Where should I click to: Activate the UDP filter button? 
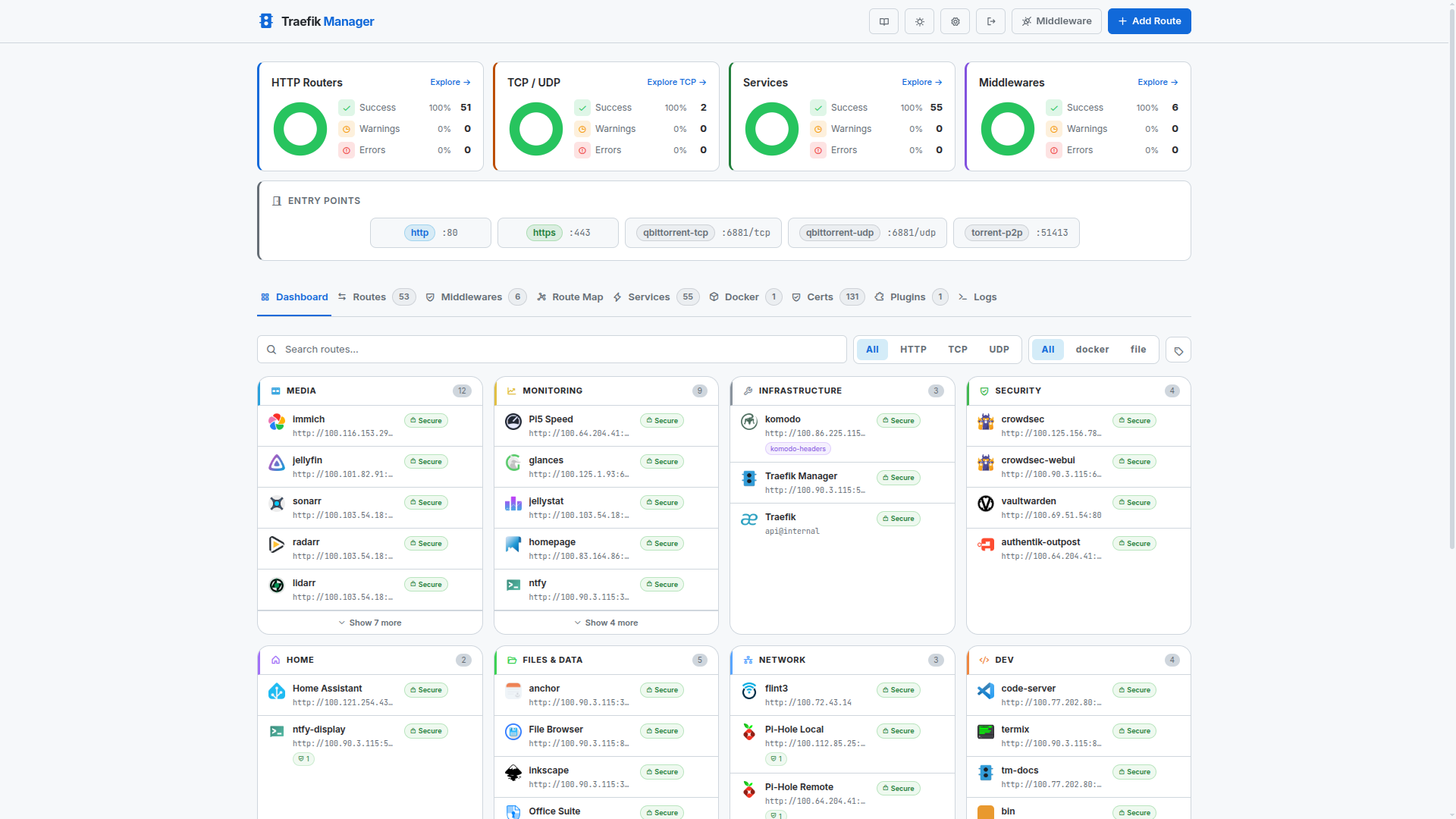(999, 350)
